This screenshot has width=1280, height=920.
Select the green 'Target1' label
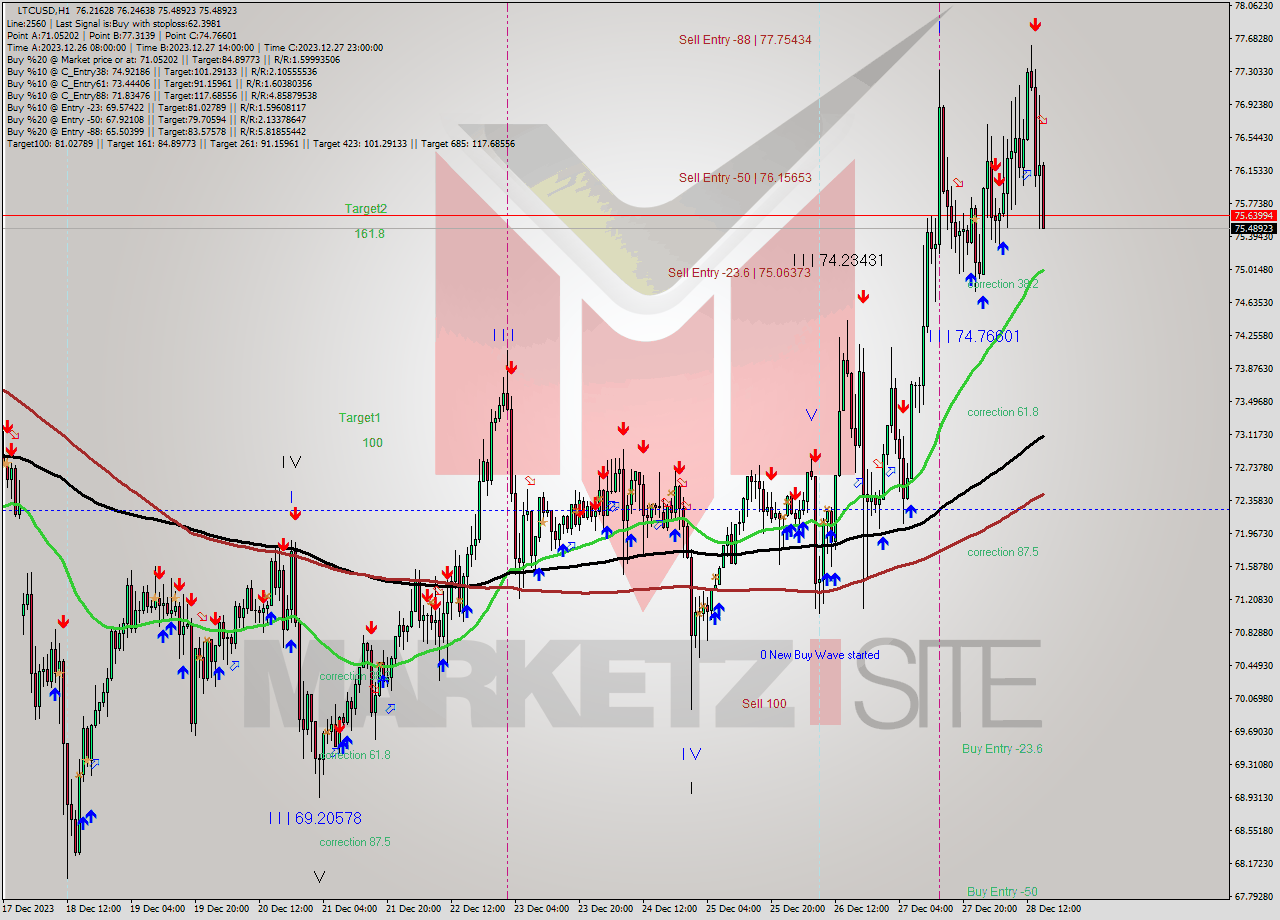(x=360, y=418)
